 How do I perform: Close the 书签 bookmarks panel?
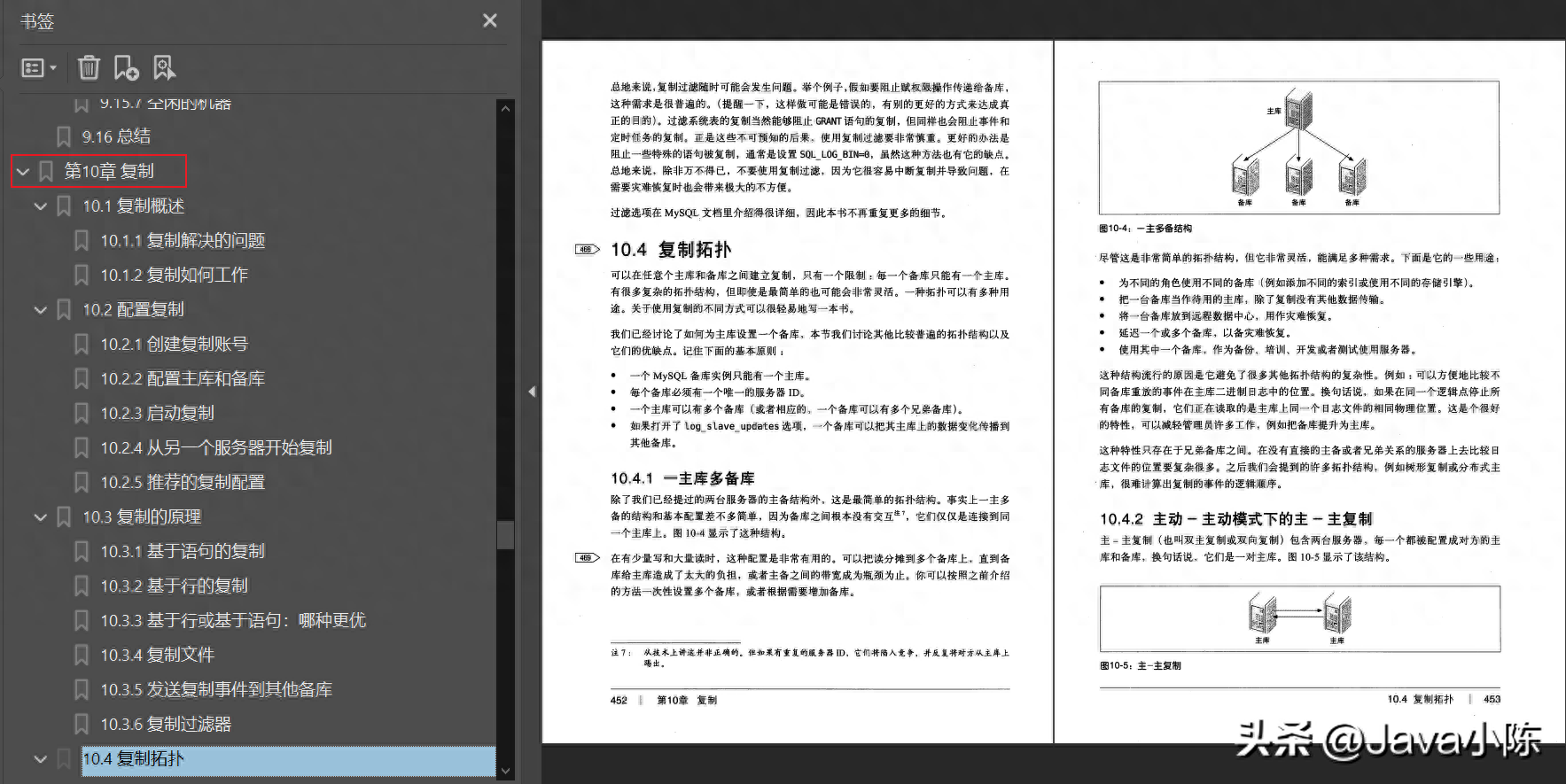pos(489,20)
